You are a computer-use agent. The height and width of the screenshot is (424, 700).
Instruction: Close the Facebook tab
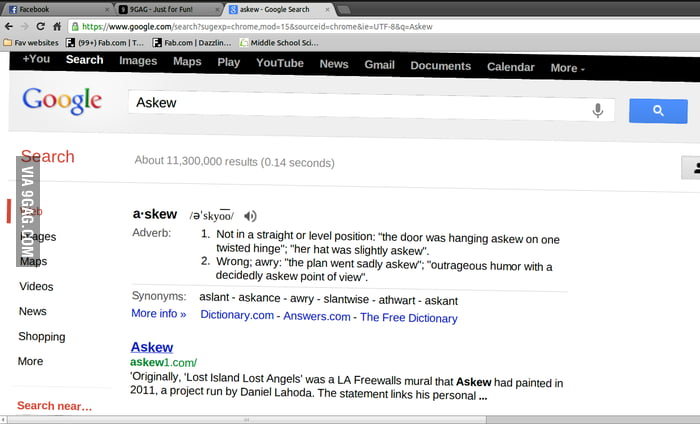tap(107, 9)
